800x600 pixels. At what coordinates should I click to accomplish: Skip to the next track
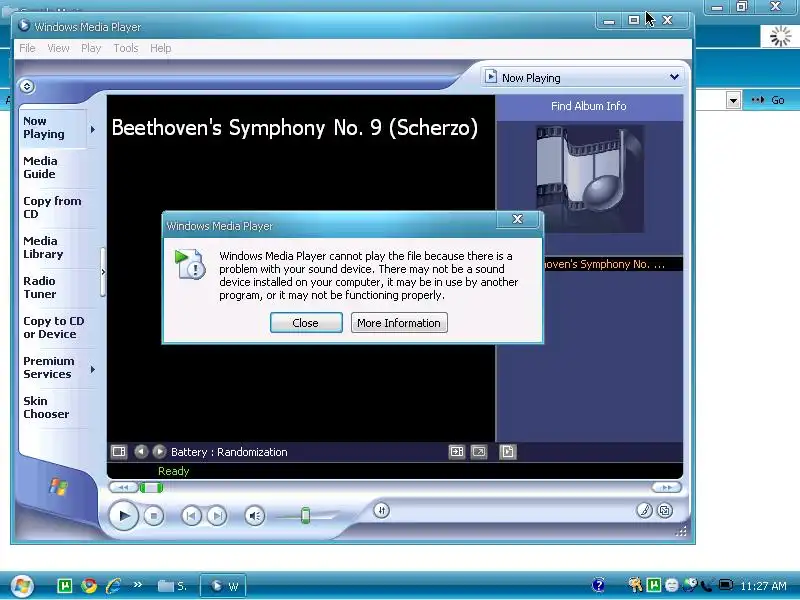pos(217,516)
